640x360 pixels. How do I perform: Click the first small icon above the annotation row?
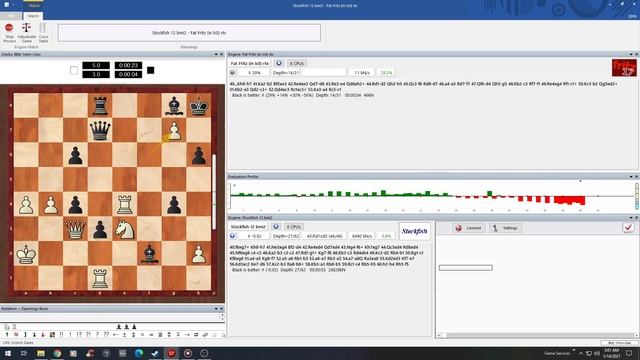click(x=7, y=327)
